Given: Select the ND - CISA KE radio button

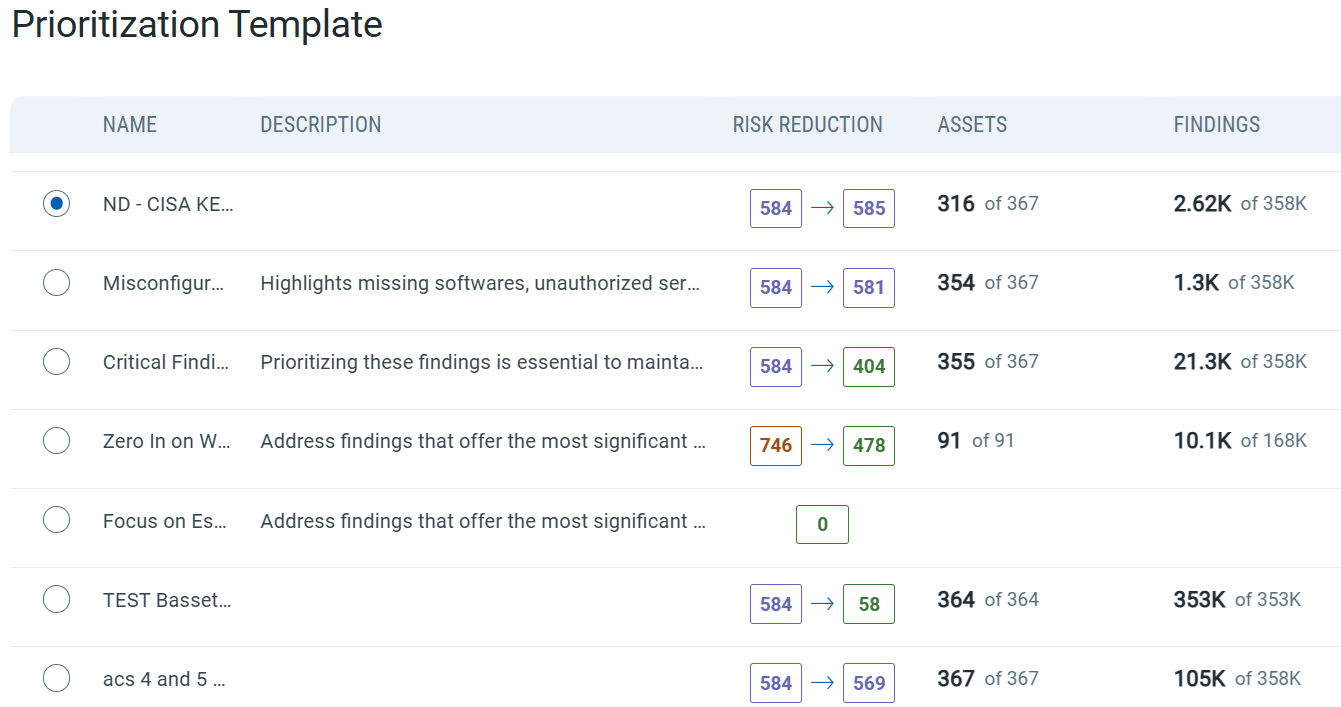Looking at the screenshot, I should 57,203.
